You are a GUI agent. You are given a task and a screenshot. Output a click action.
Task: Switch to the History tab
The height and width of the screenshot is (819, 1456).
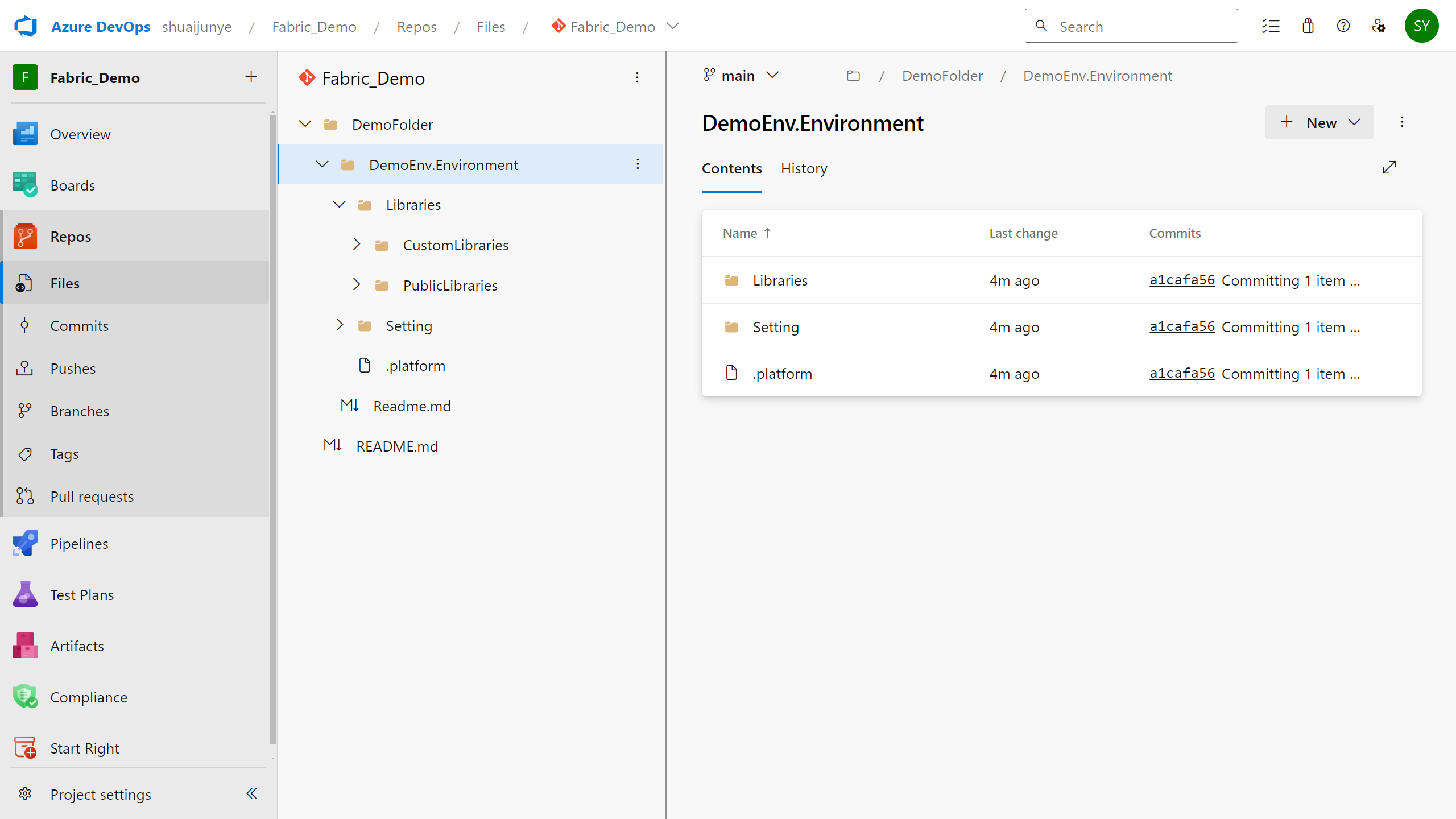click(x=804, y=168)
